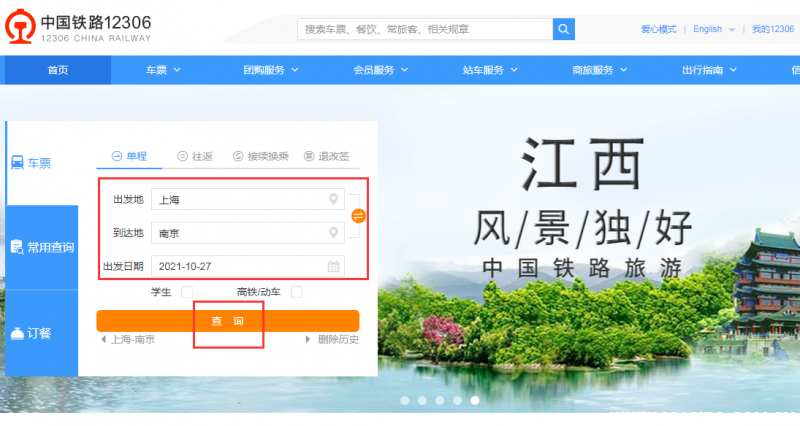This screenshot has width=800, height=426.
Task: Click the orange swap stations icon
Action: coord(358,216)
